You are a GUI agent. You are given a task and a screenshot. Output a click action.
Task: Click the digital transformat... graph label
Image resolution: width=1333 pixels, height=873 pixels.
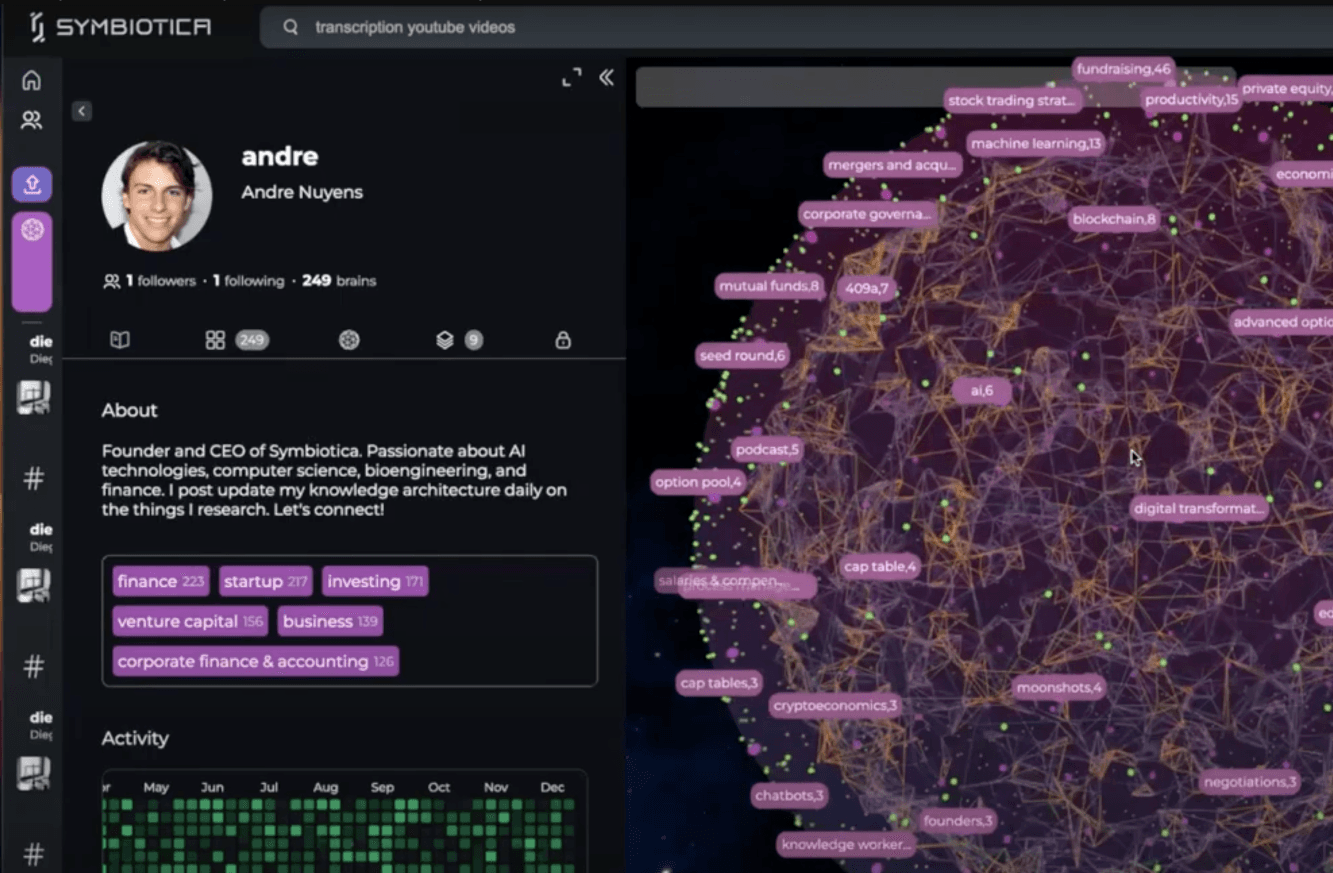pyautogui.click(x=1200, y=509)
